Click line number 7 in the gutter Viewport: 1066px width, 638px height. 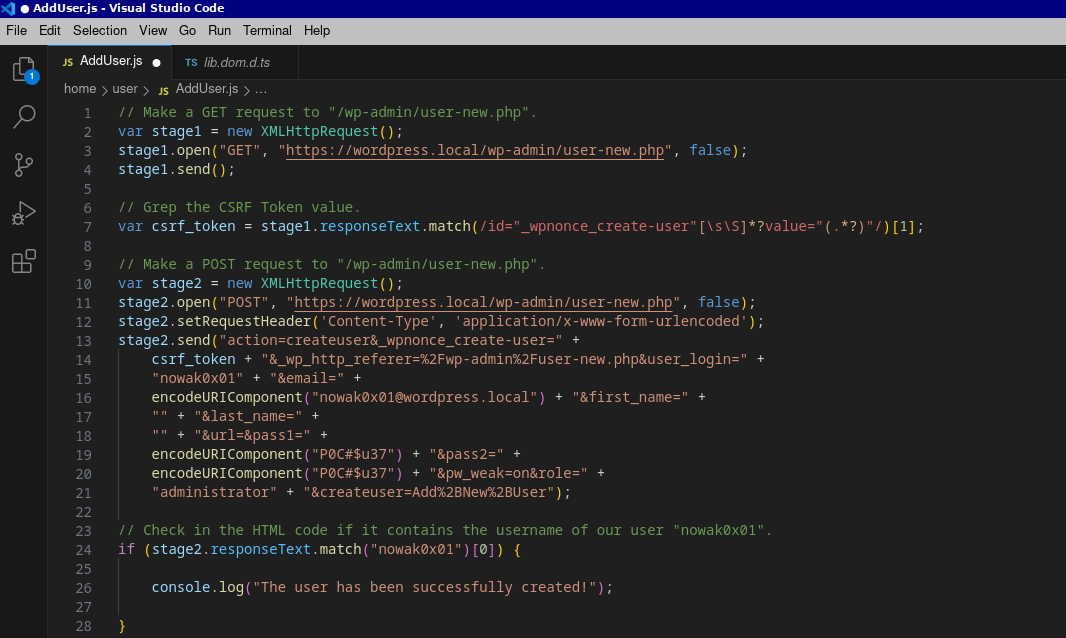(x=87, y=226)
